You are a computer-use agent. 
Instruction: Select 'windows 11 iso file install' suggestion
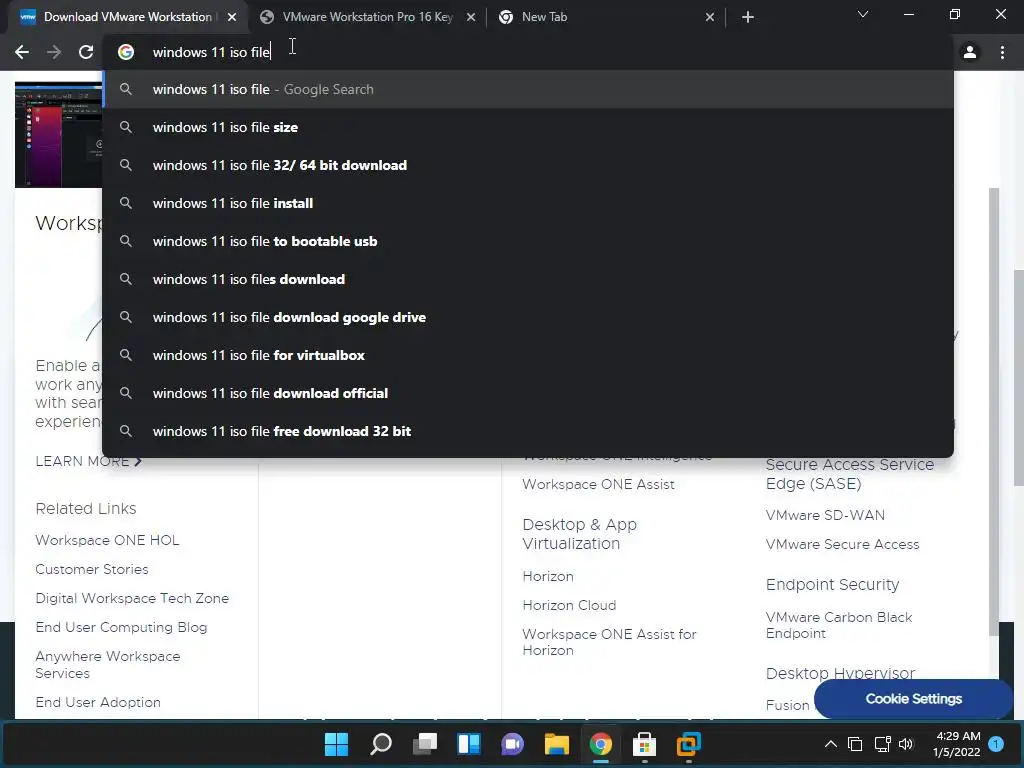coord(528,203)
